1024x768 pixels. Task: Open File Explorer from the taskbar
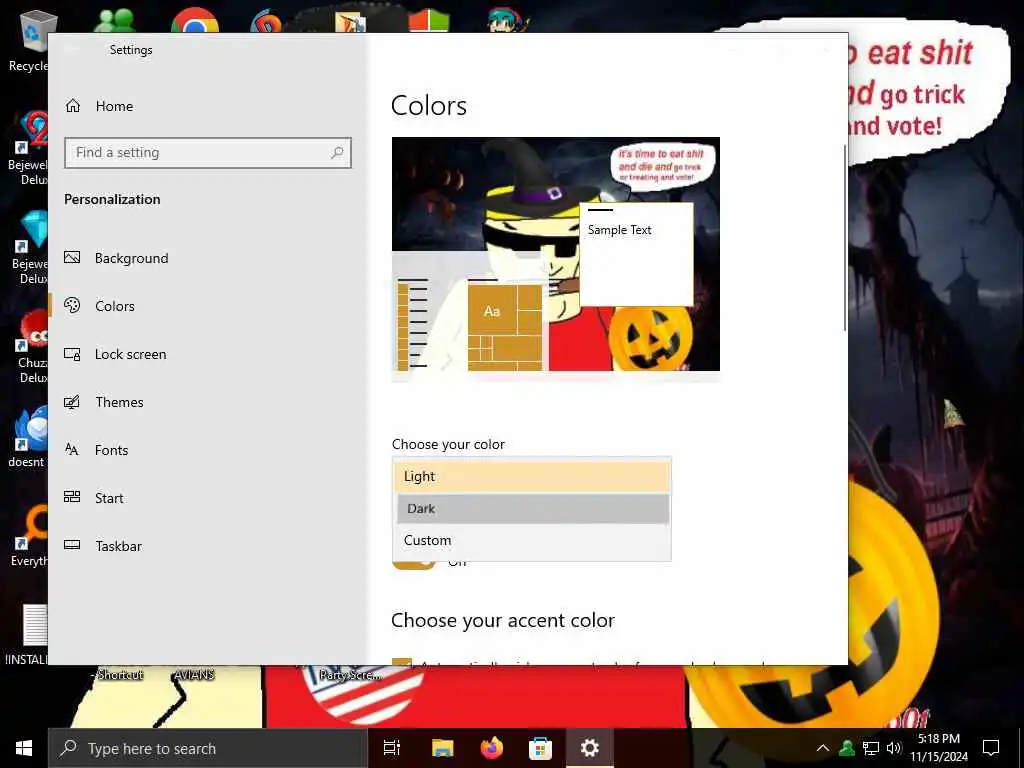coord(442,748)
